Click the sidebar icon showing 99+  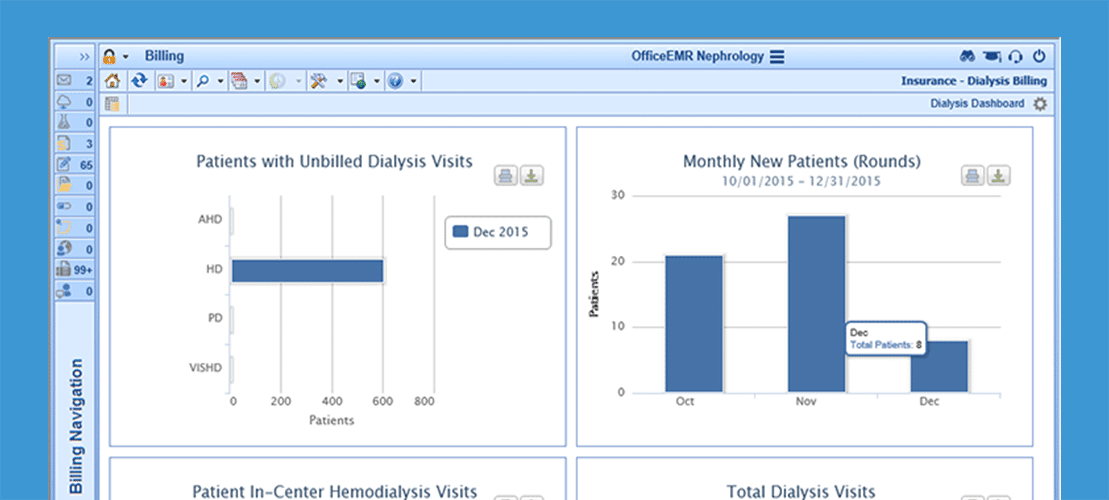click(x=64, y=269)
